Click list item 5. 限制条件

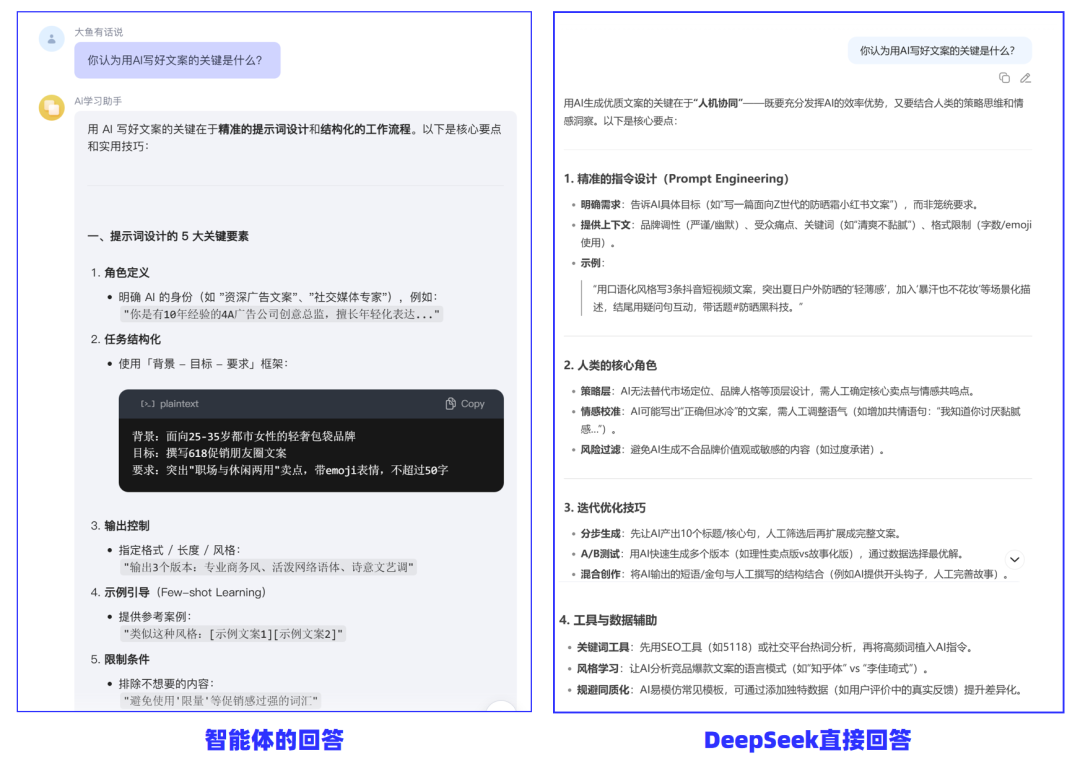(120, 659)
